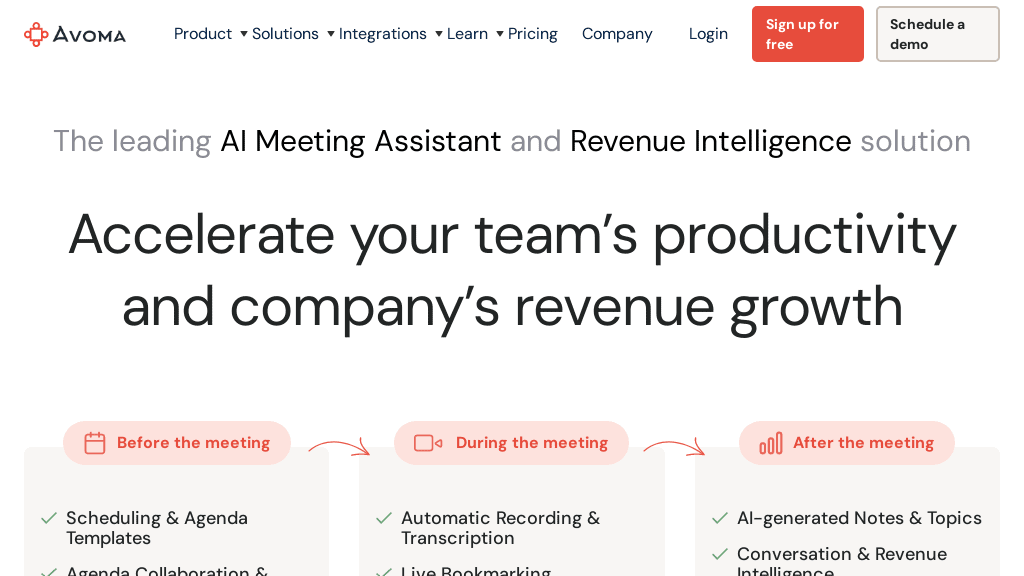The height and width of the screenshot is (576, 1024).
Task: Click the During the meeting pill badge
Action: coord(511,443)
